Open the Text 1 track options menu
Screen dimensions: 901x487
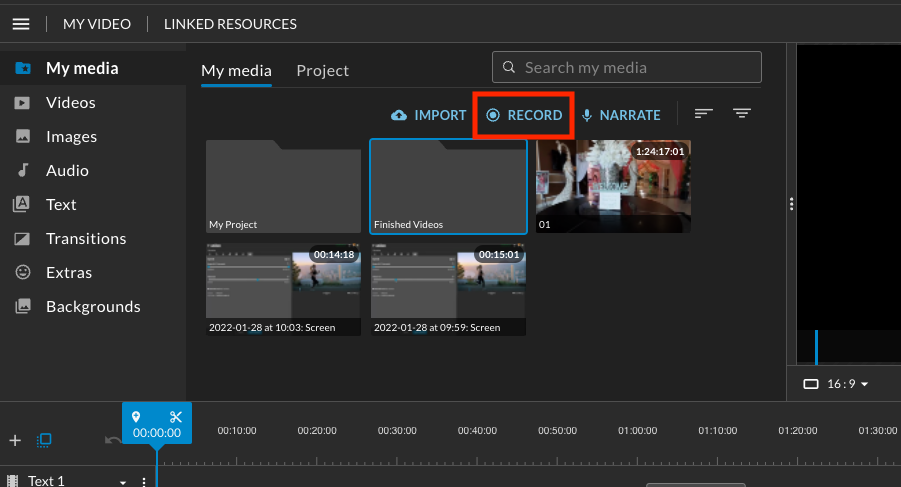coord(144,482)
